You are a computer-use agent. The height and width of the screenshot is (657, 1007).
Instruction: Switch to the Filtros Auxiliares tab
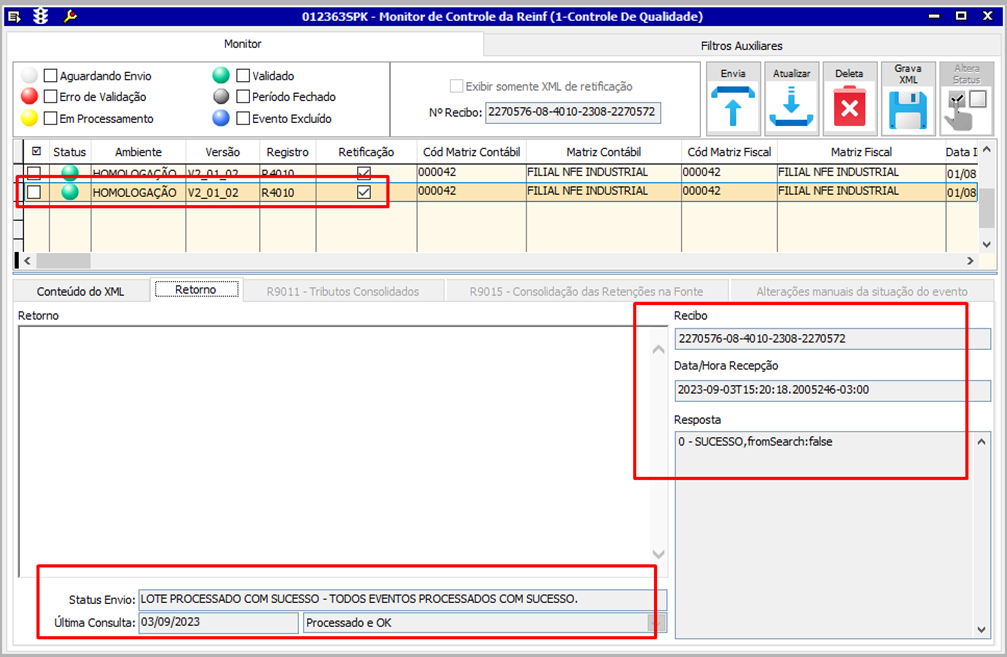pos(741,46)
